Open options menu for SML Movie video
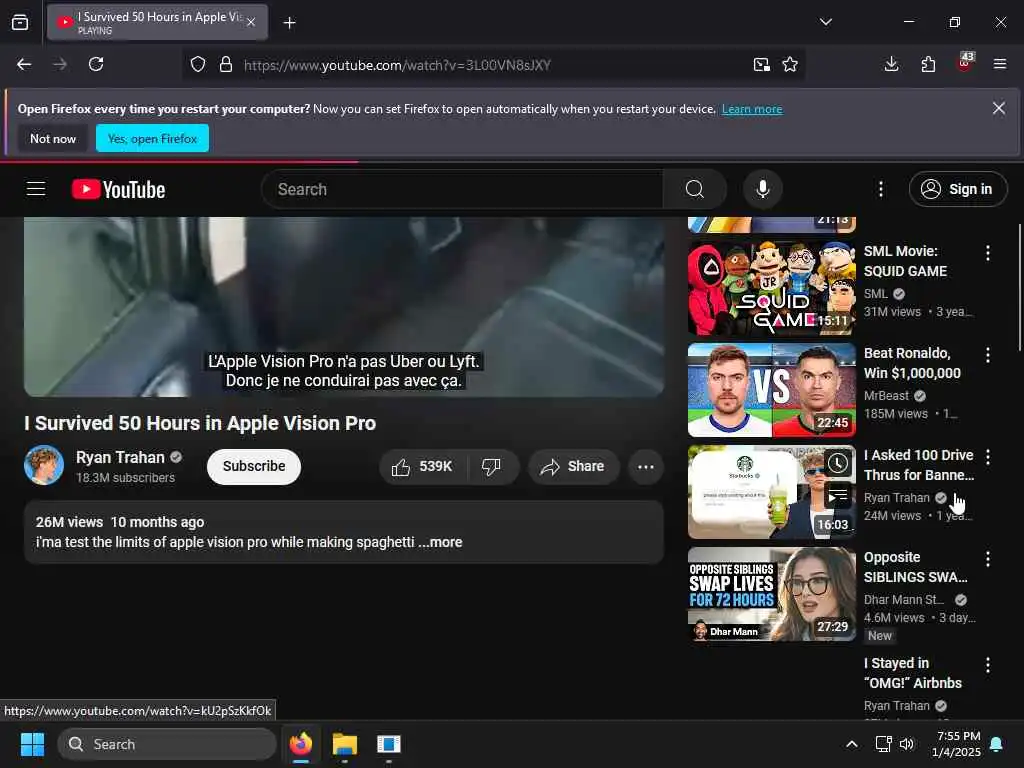This screenshot has height=768, width=1024. click(x=987, y=253)
